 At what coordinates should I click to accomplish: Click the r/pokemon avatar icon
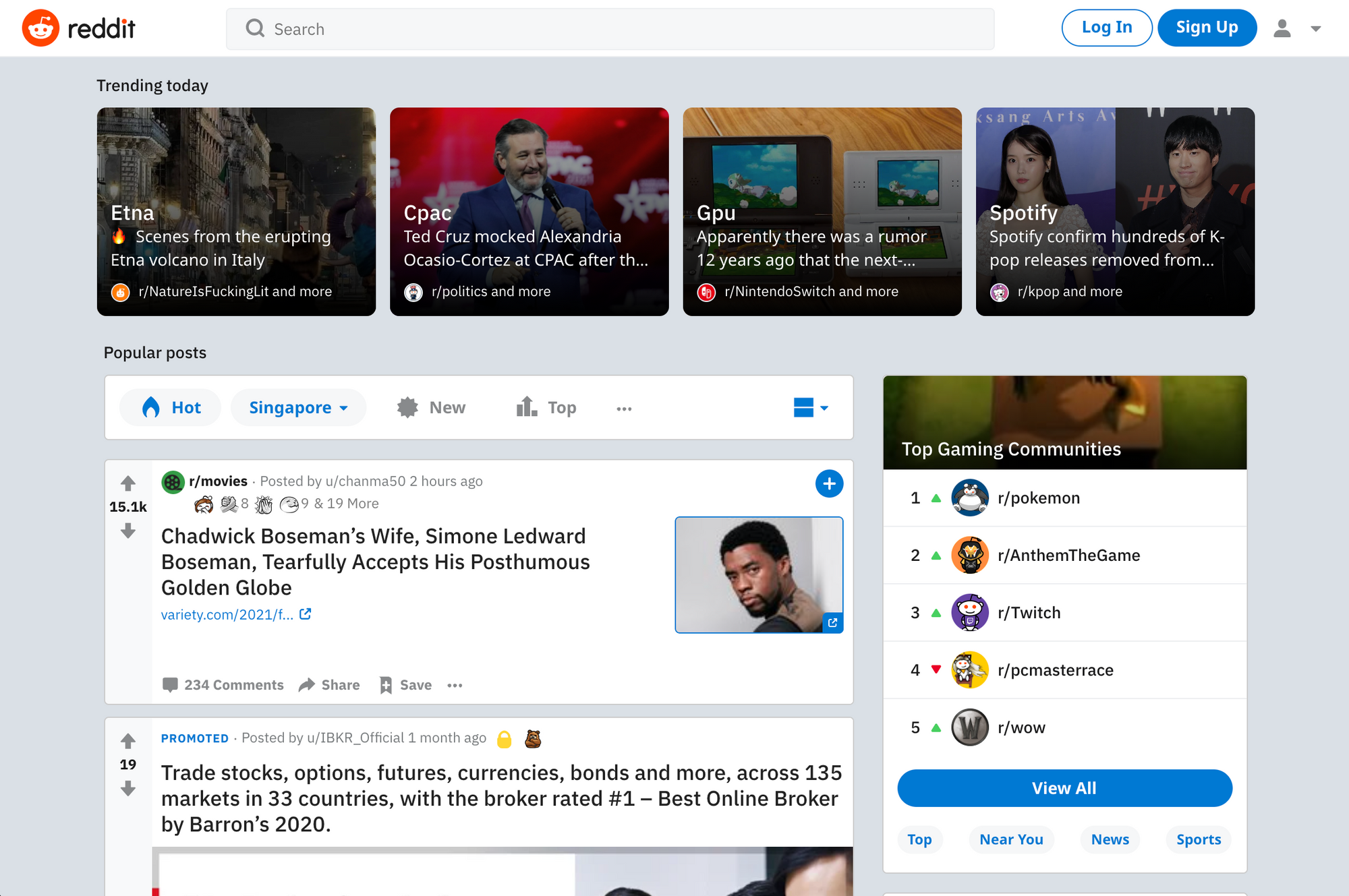970,498
